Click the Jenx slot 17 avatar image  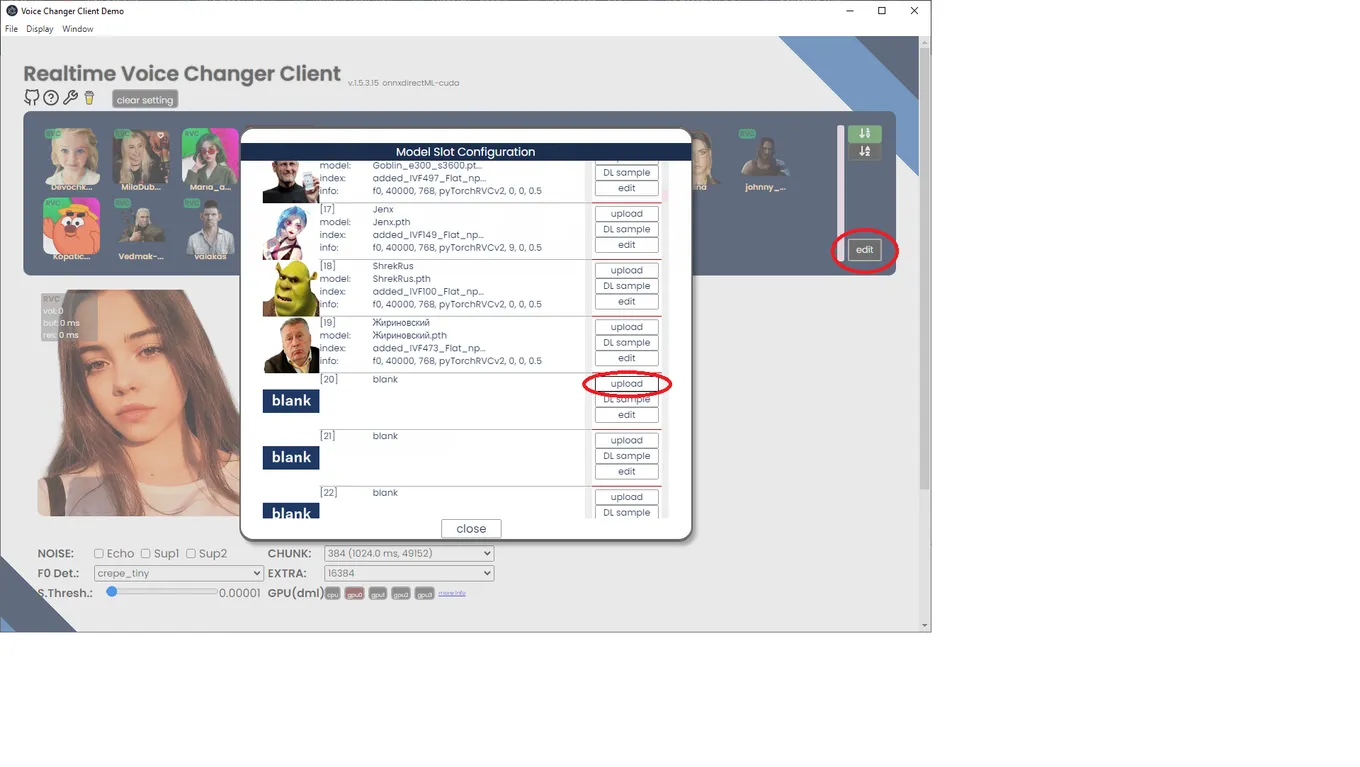click(290, 232)
